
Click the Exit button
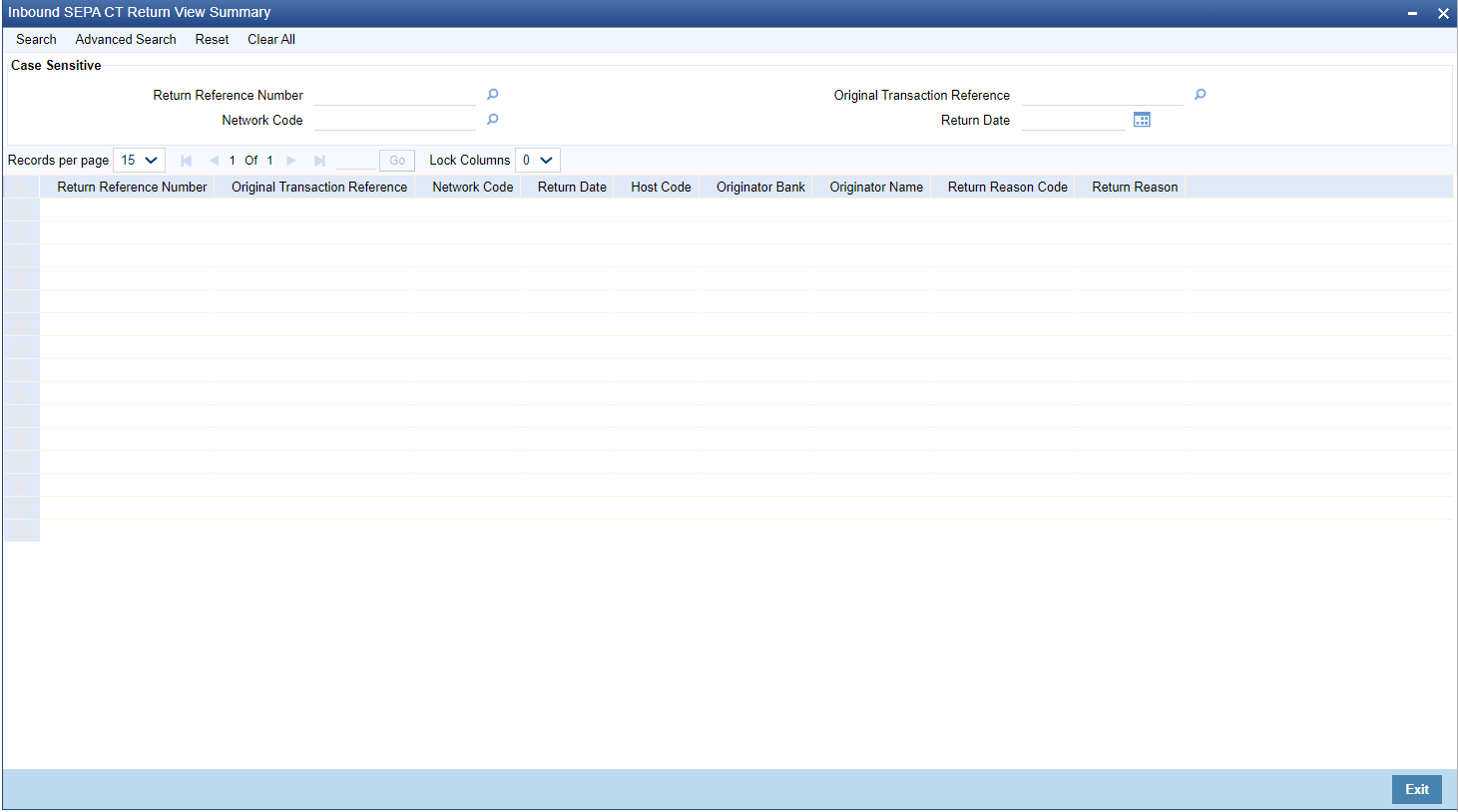[1417, 789]
